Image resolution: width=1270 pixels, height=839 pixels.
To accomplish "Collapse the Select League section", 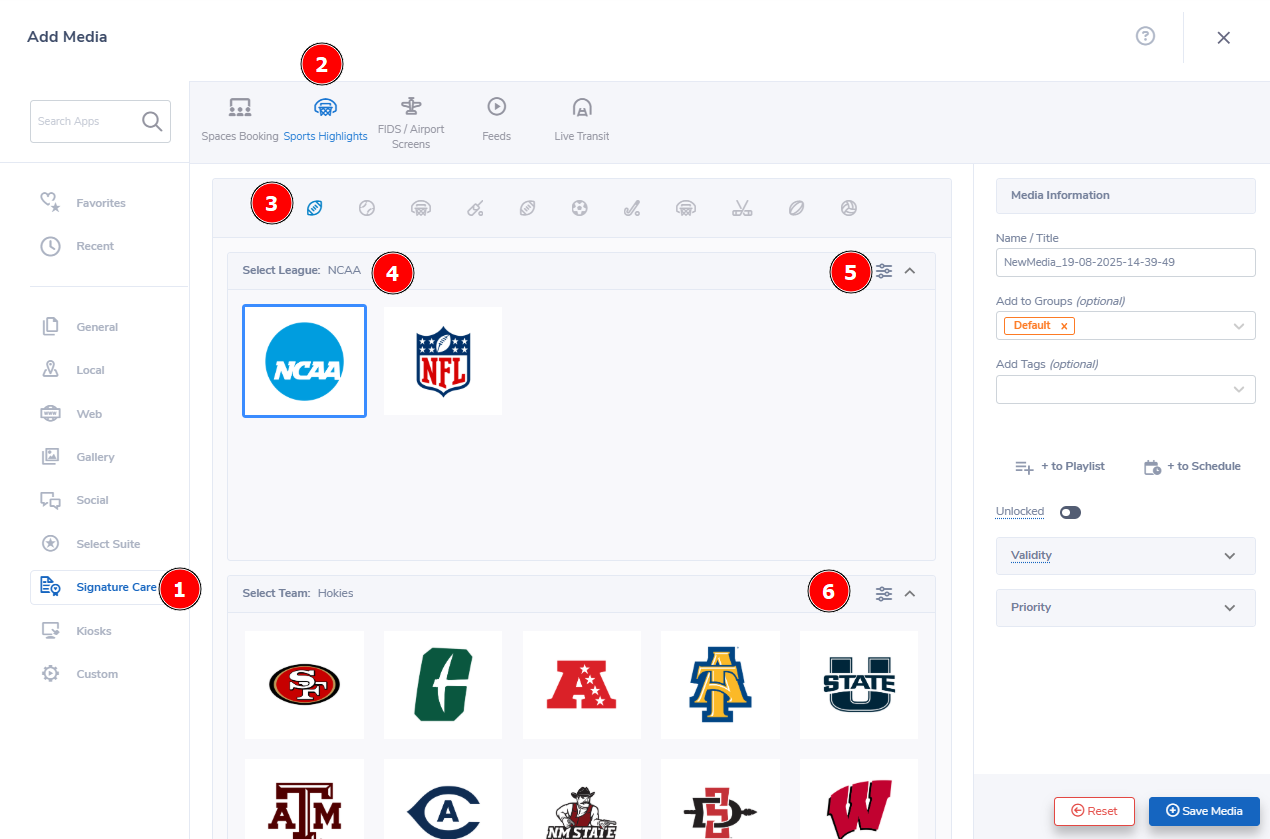I will point(910,271).
